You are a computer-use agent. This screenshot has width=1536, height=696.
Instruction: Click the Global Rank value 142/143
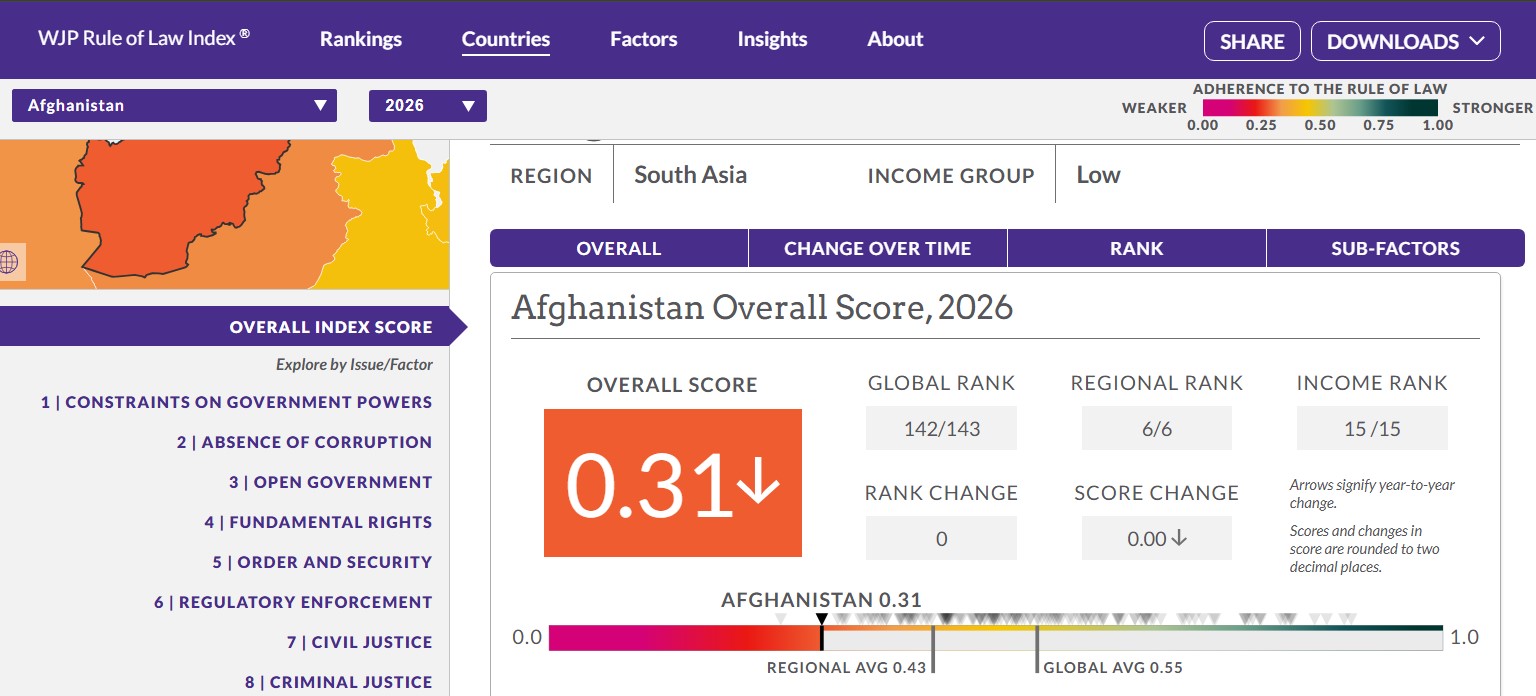click(941, 429)
